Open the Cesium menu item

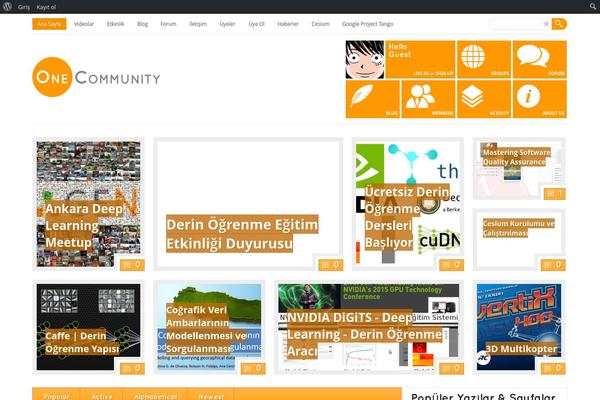click(320, 24)
